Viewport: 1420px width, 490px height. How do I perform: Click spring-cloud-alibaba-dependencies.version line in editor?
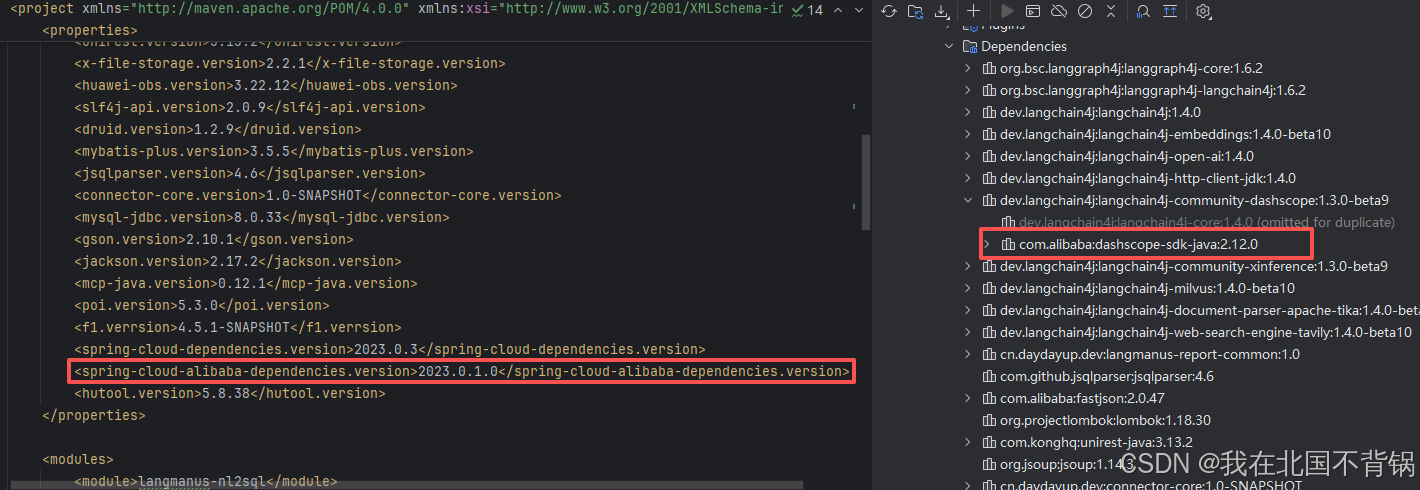pyautogui.click(x=461, y=371)
